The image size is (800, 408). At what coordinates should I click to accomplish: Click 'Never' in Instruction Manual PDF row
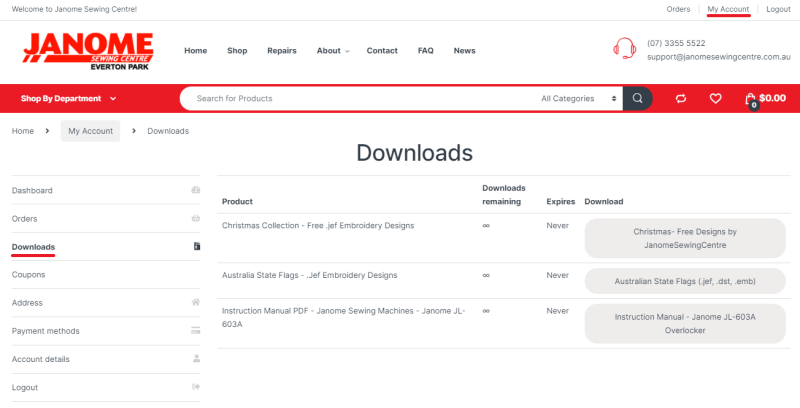[557, 311]
